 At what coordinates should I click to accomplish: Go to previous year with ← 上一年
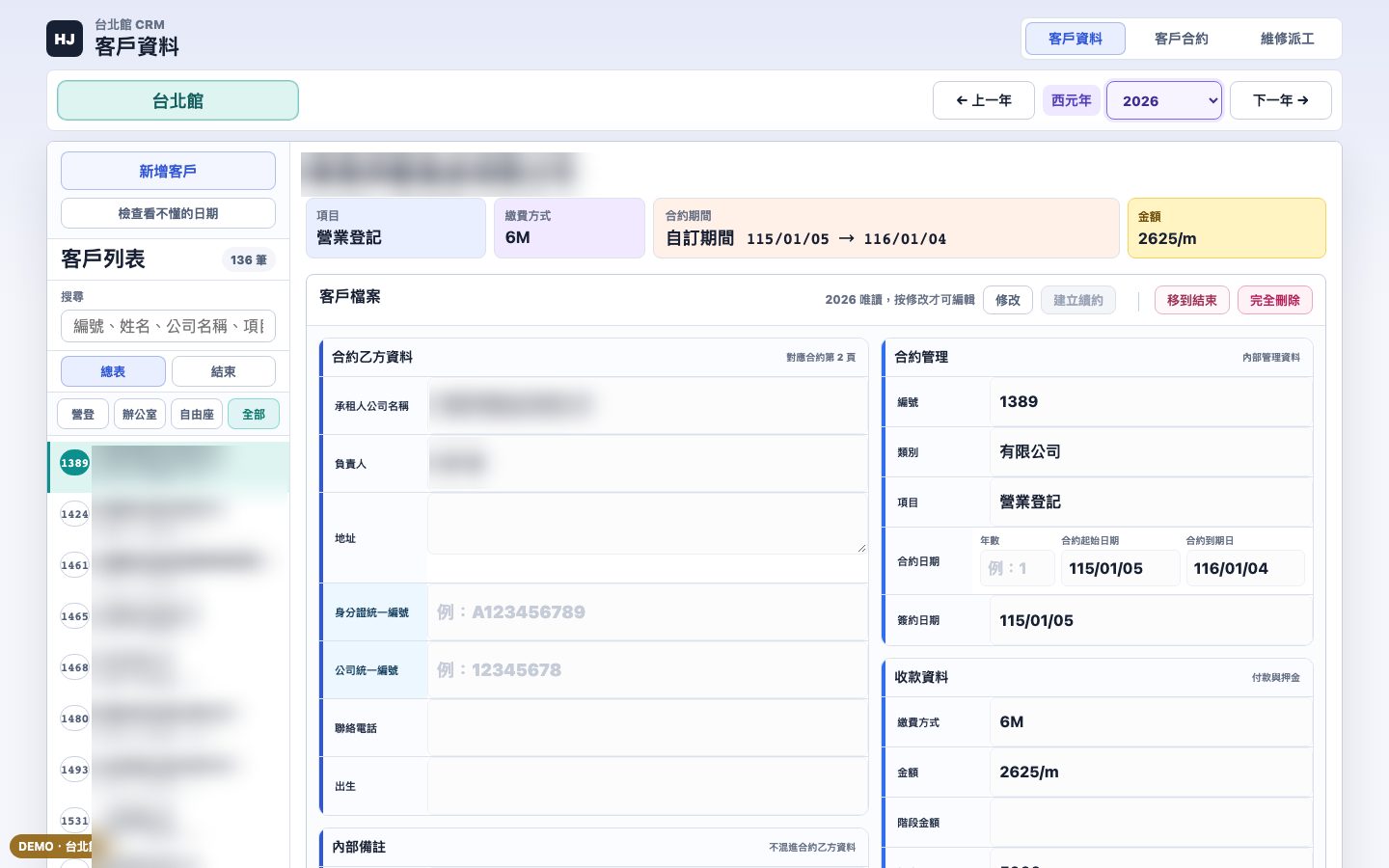click(x=984, y=100)
